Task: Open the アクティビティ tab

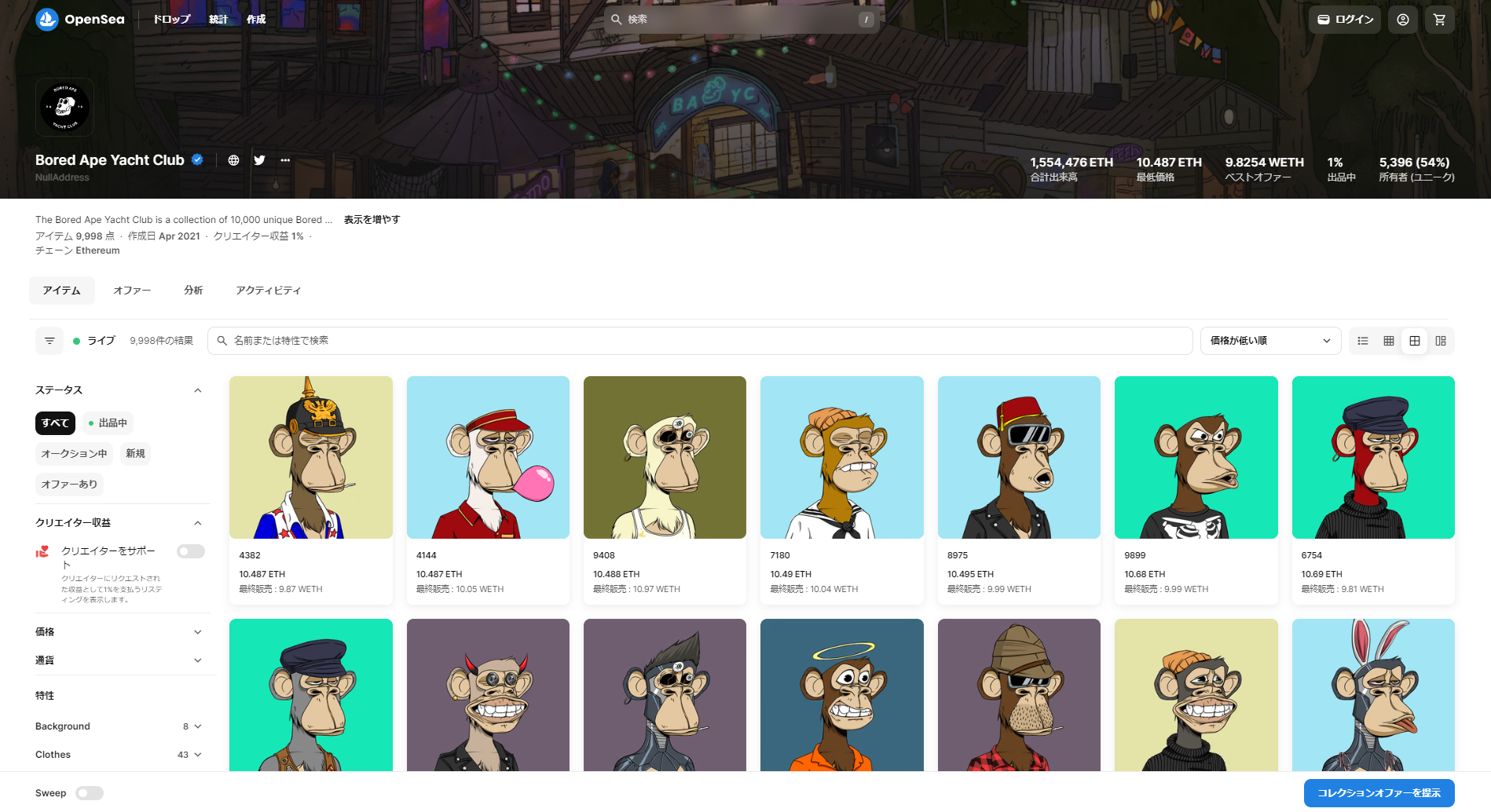Action: [268, 291]
